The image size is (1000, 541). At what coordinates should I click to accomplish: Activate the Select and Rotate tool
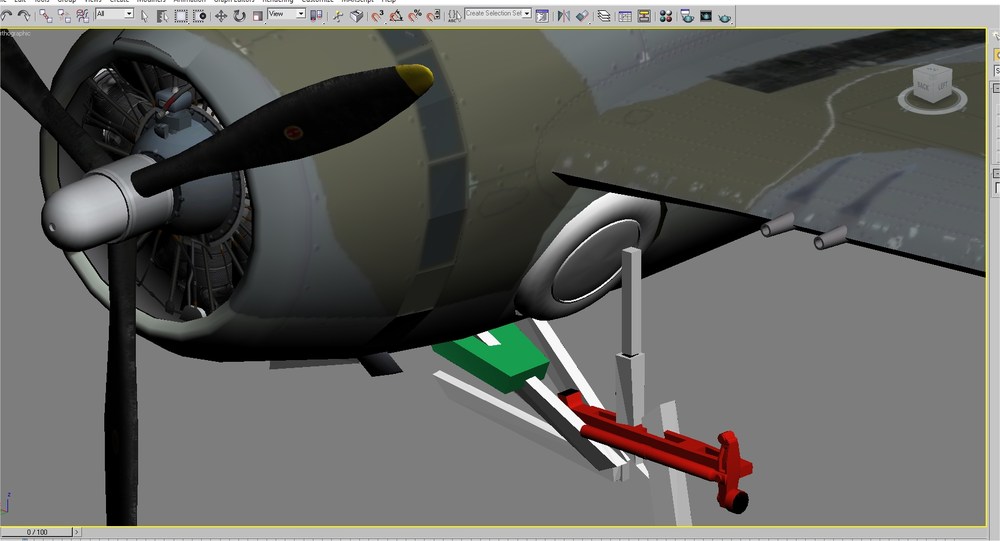pos(239,16)
